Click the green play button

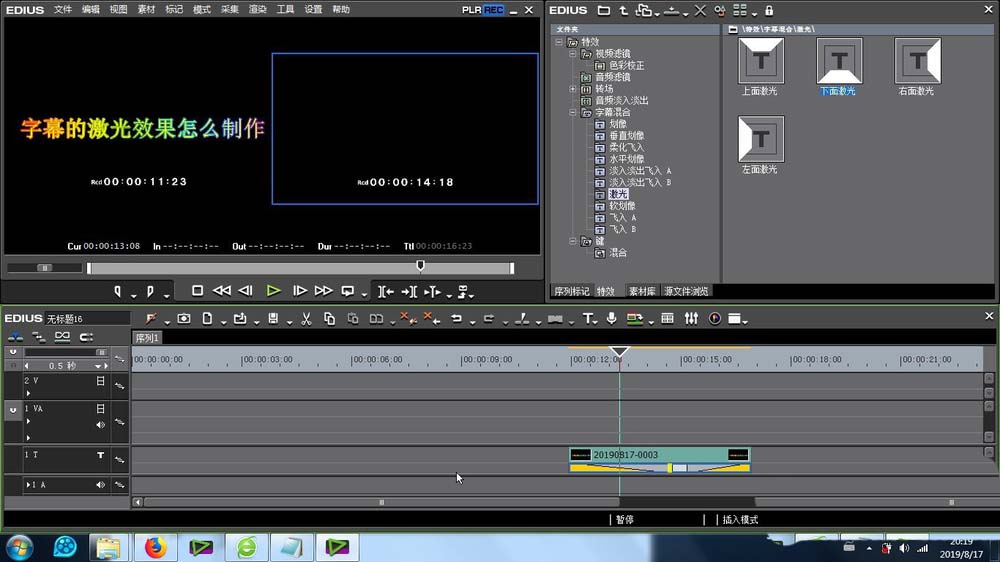[x=274, y=291]
